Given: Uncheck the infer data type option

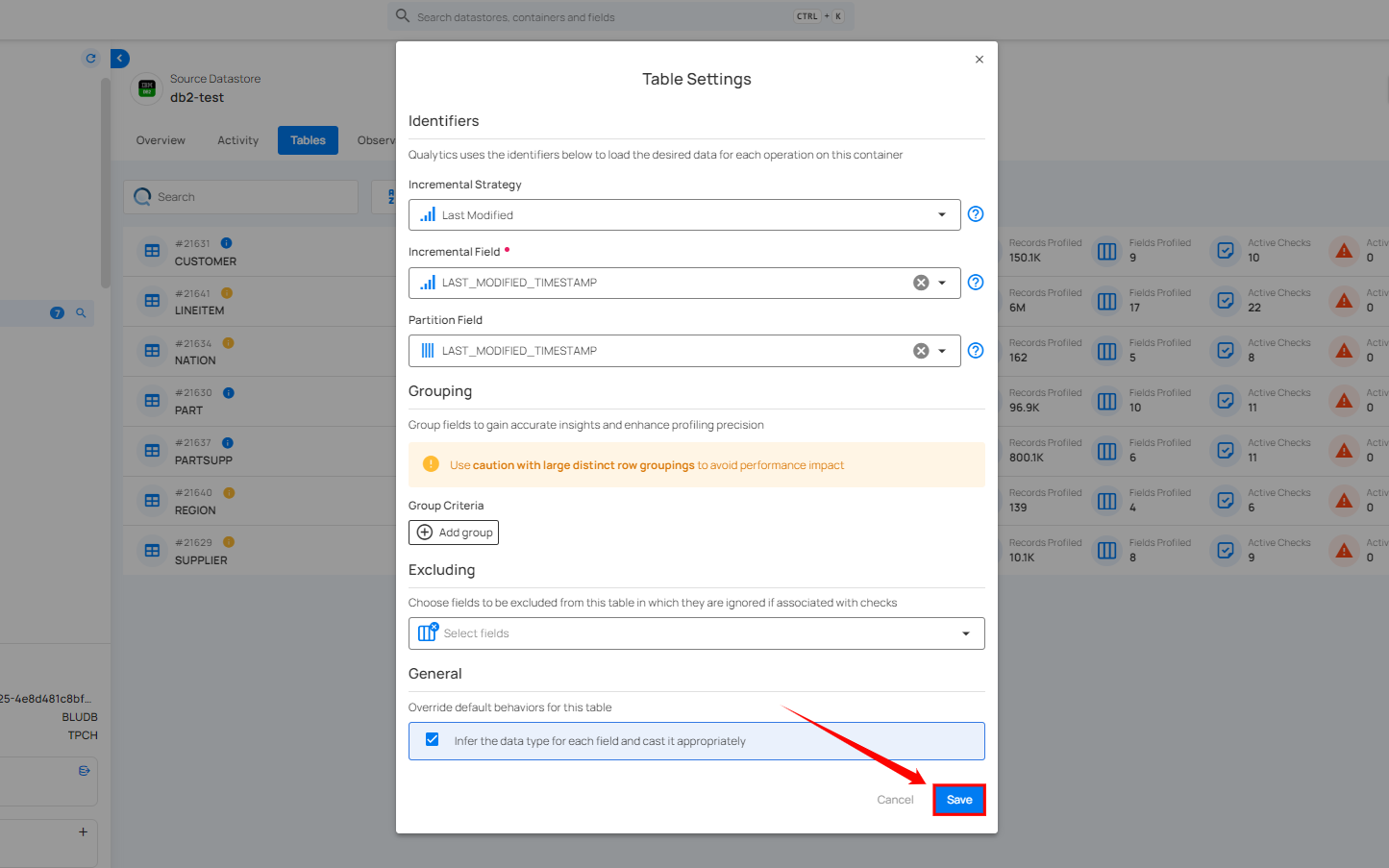Looking at the screenshot, I should pos(431,739).
